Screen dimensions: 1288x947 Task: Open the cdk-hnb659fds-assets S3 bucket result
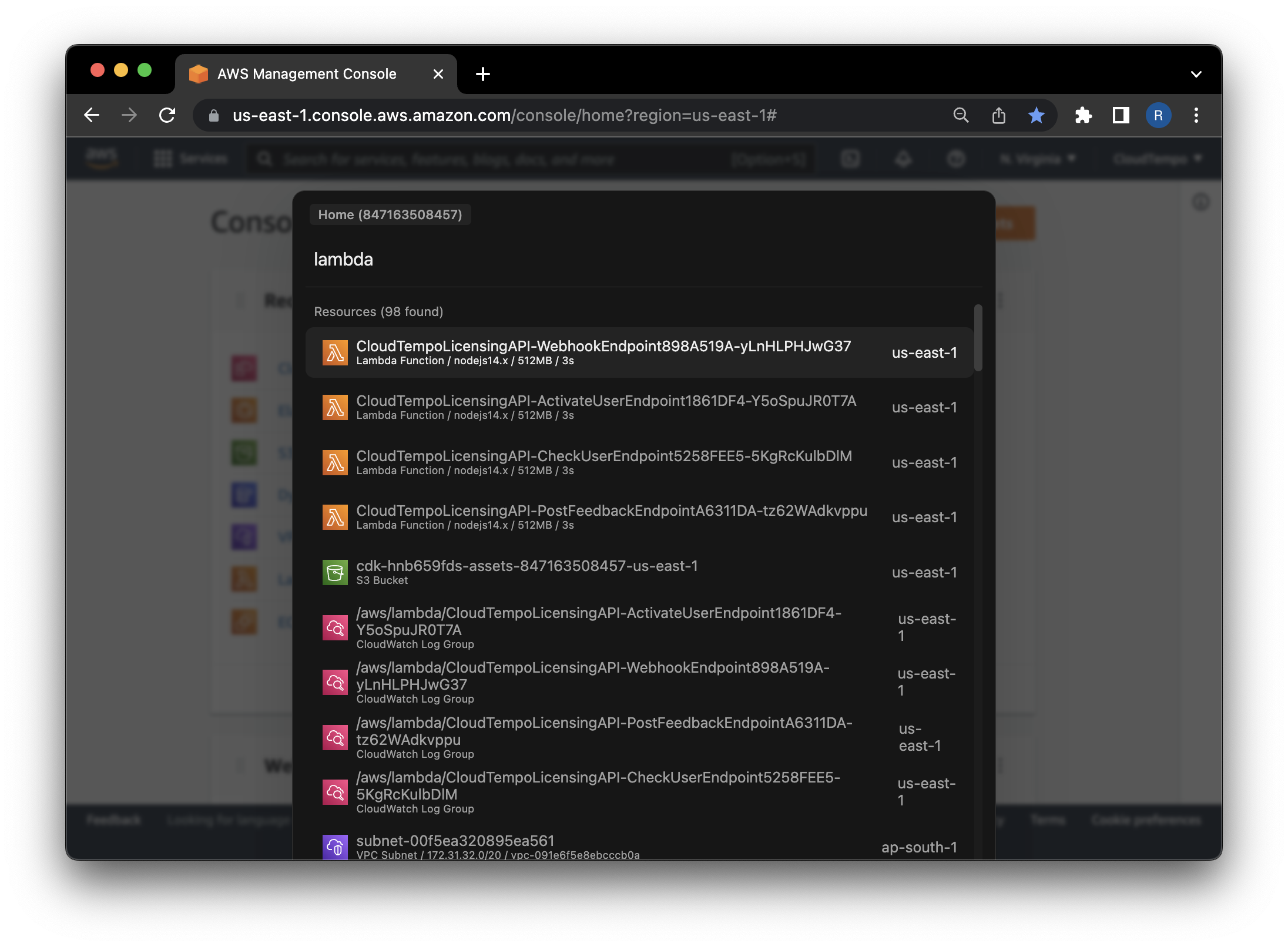(x=639, y=572)
